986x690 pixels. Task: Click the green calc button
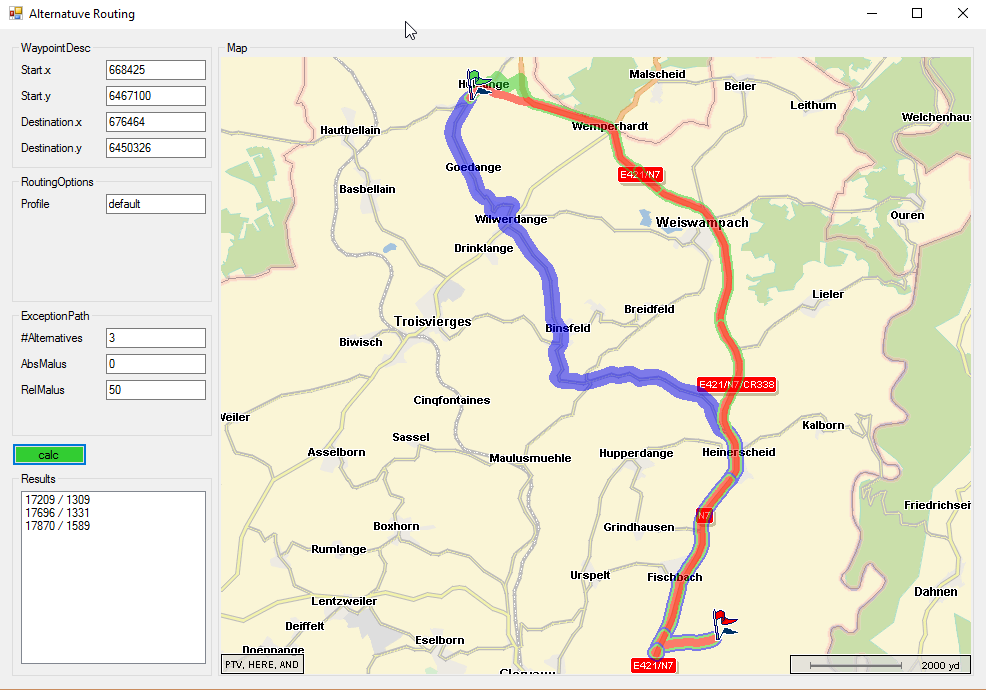click(x=49, y=455)
